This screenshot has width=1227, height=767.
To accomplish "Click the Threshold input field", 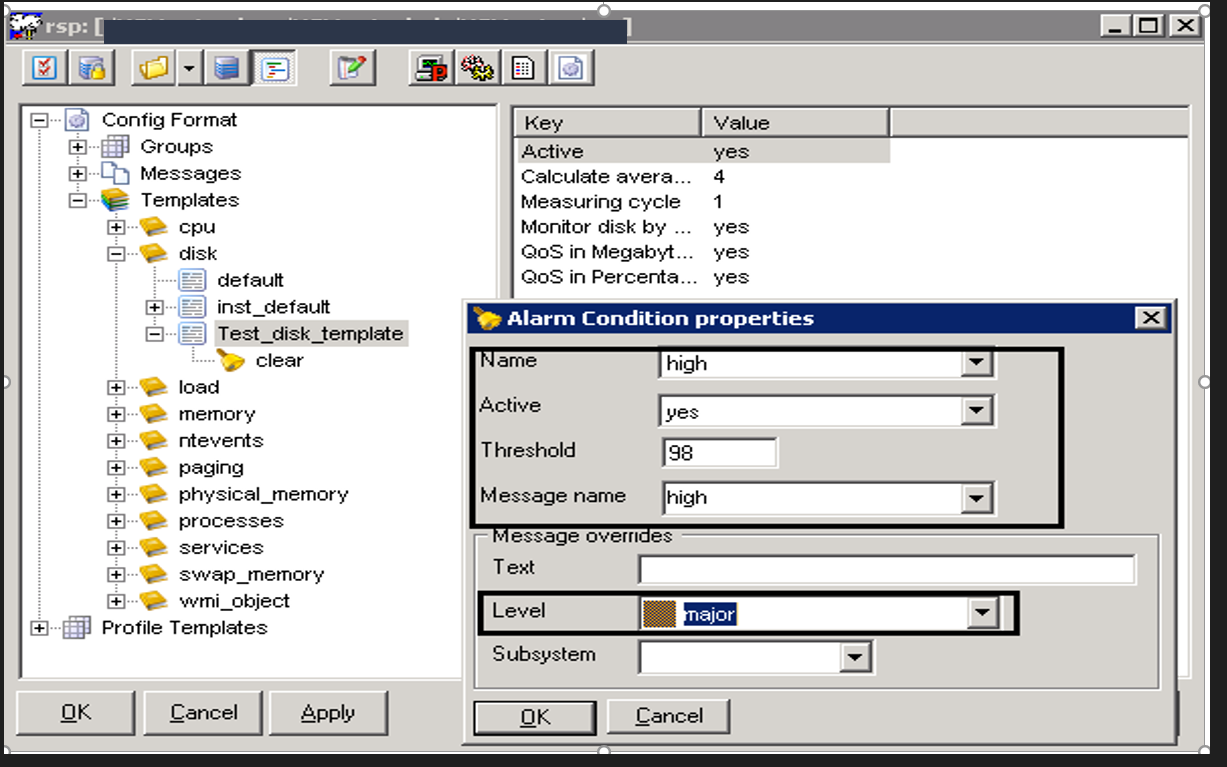I will tap(719, 453).
